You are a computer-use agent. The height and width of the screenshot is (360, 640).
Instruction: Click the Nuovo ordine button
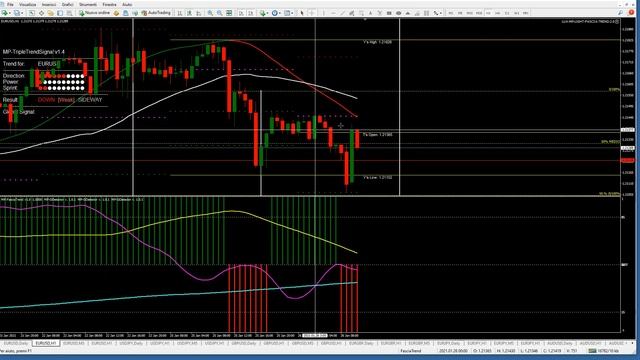94,13
